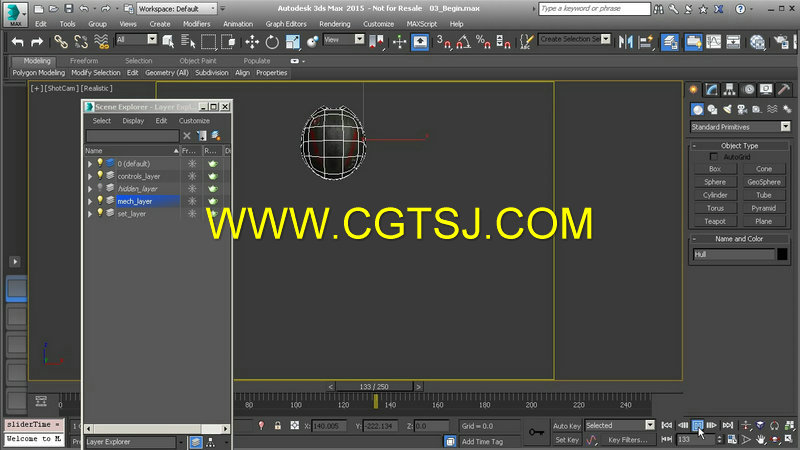Toggle Auto Key animation mode

[566, 426]
